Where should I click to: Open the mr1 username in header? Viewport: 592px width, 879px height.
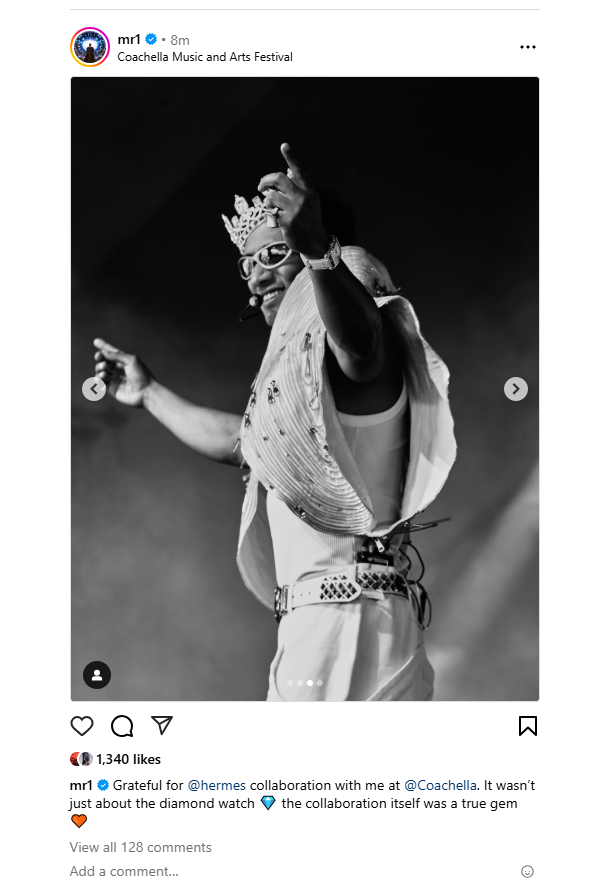tap(129, 39)
